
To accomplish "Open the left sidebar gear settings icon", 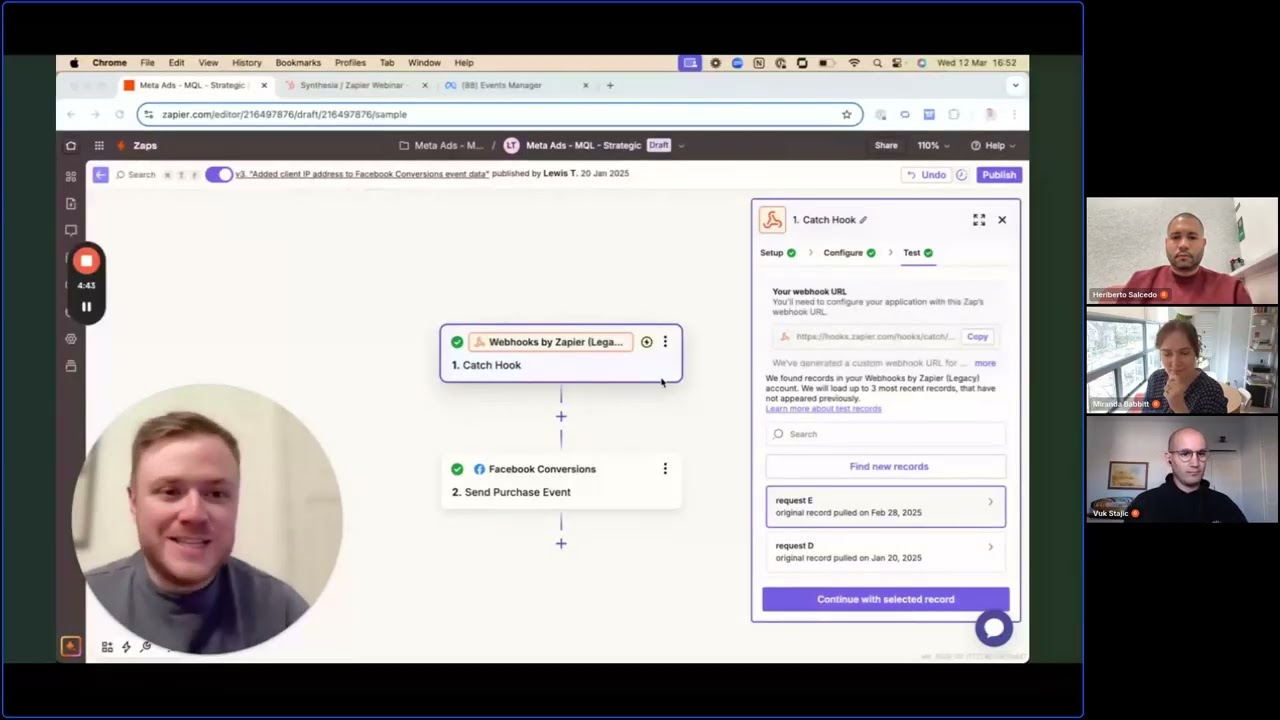I will pos(71,338).
